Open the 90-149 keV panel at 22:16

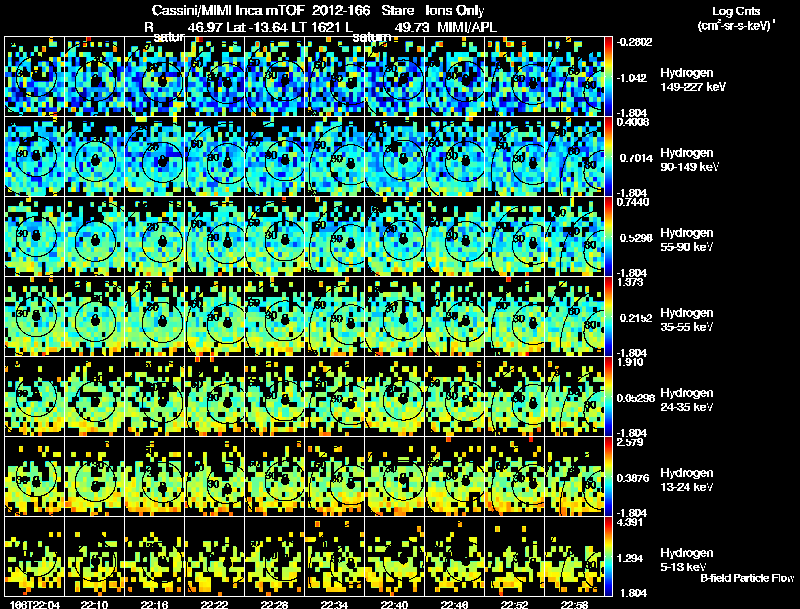pos(155,156)
